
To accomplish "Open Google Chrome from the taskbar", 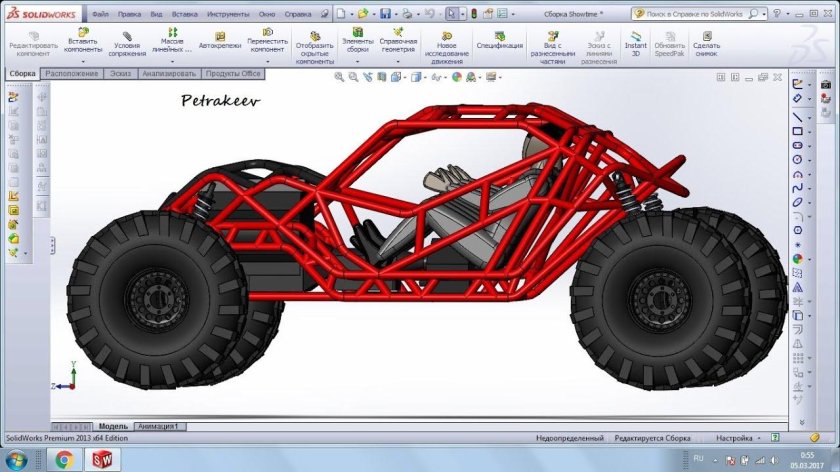I will pyautogui.click(x=64, y=459).
